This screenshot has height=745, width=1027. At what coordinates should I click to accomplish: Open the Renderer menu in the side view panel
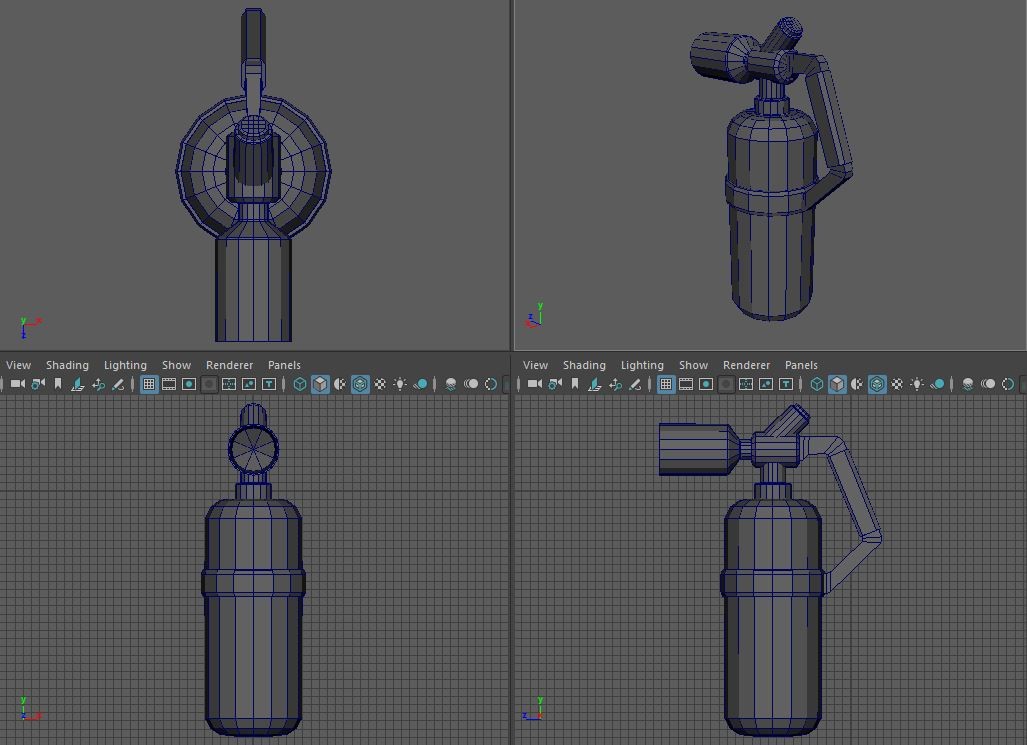[x=746, y=365]
